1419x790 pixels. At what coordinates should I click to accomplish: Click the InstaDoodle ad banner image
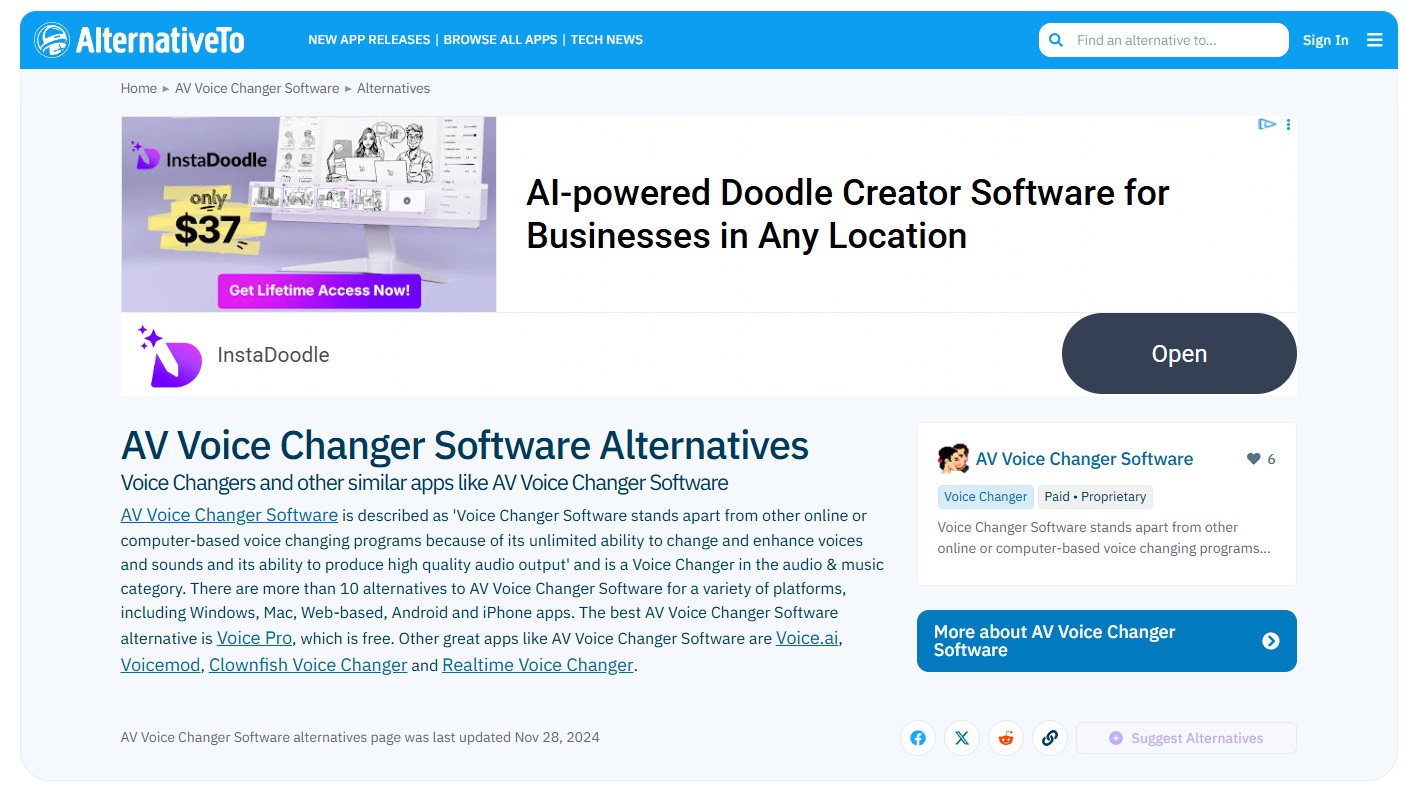coord(309,214)
